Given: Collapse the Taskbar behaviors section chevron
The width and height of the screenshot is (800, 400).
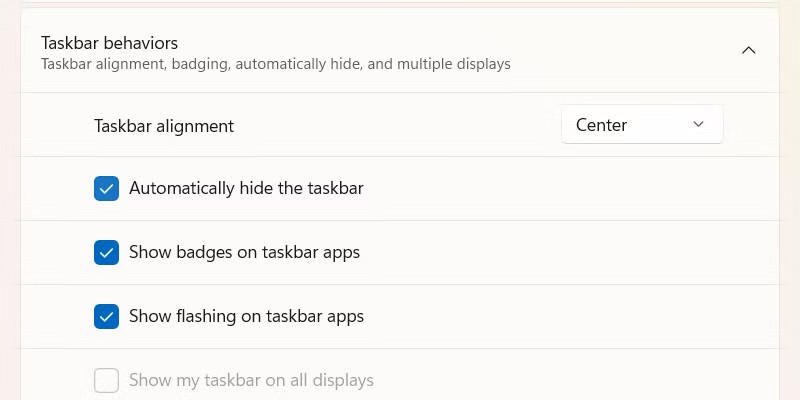Looking at the screenshot, I should pos(748,50).
